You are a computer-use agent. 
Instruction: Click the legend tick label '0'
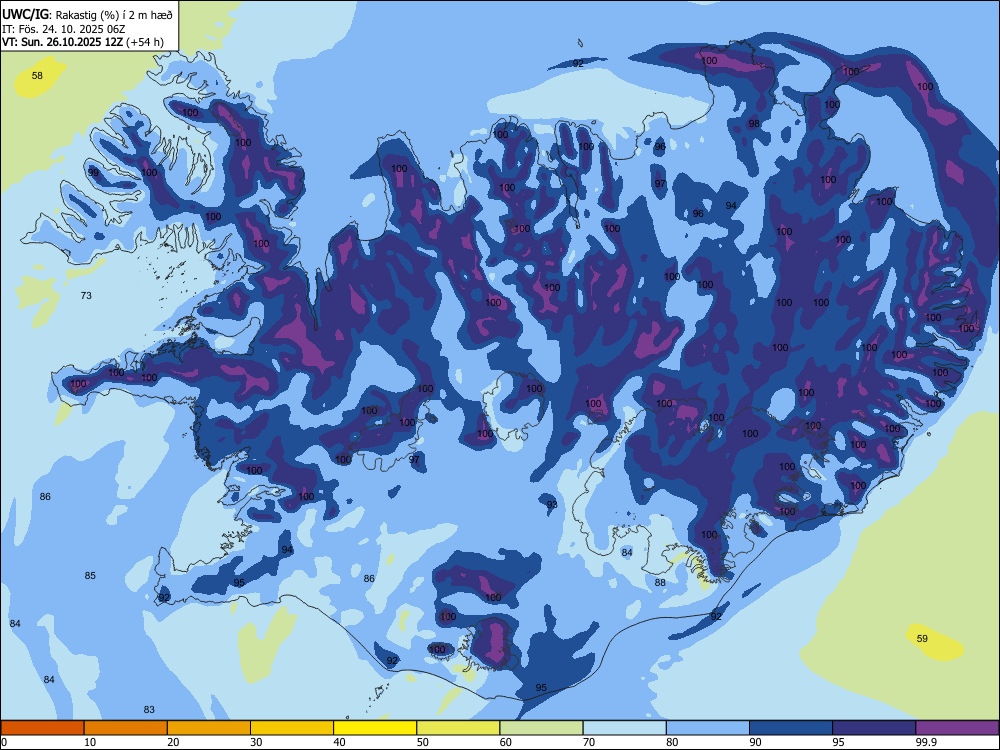4,742
